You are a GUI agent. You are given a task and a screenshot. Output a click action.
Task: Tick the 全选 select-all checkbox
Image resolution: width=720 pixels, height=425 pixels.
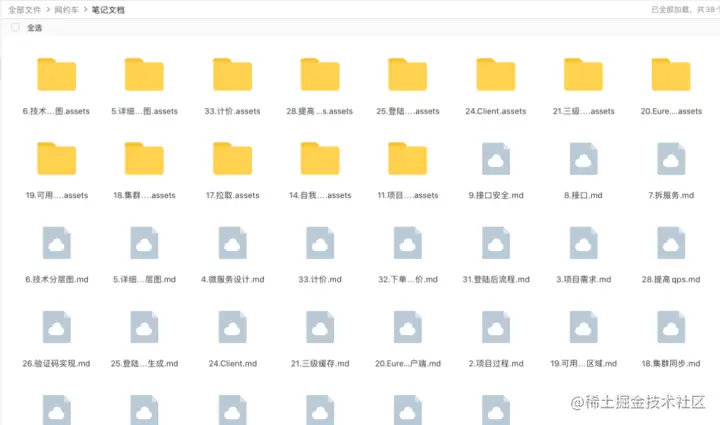coord(15,28)
